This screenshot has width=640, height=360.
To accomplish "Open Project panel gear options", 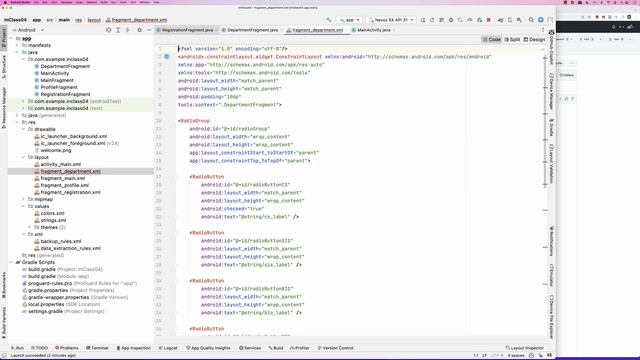I will [140, 30].
